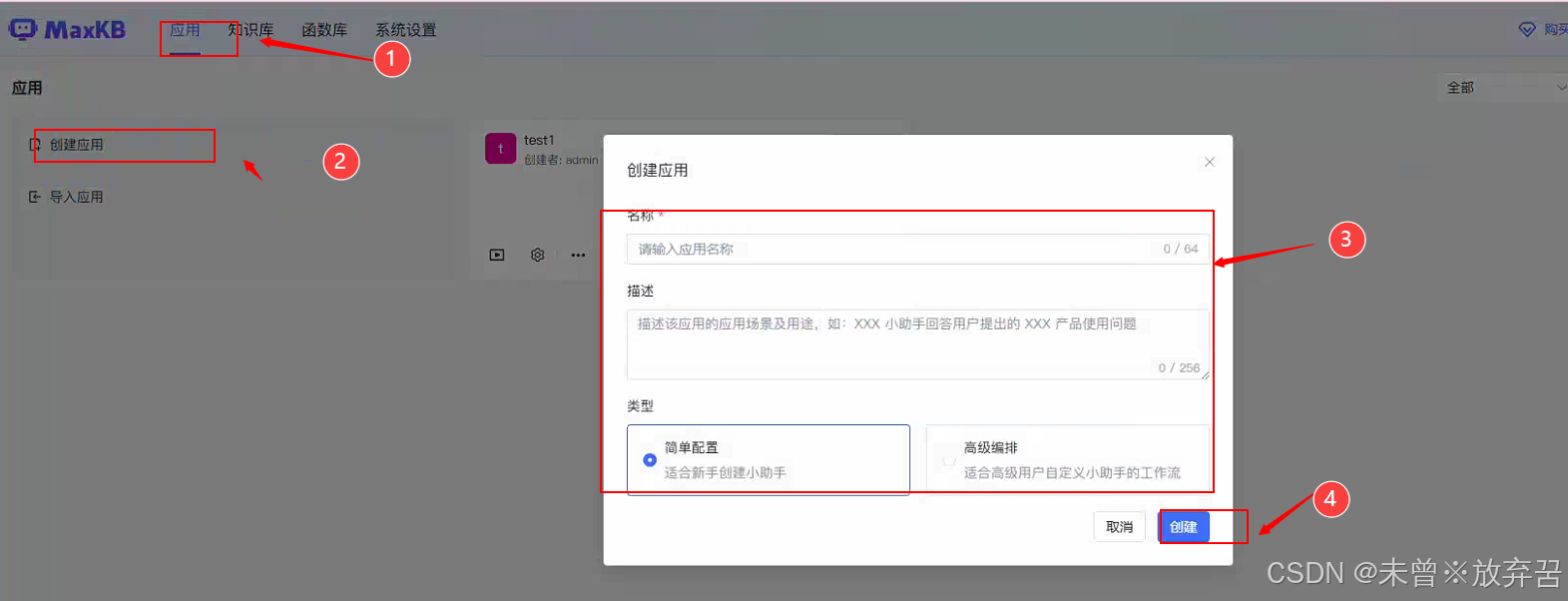
Task: Focus the 名称 input field
Action: click(x=918, y=249)
